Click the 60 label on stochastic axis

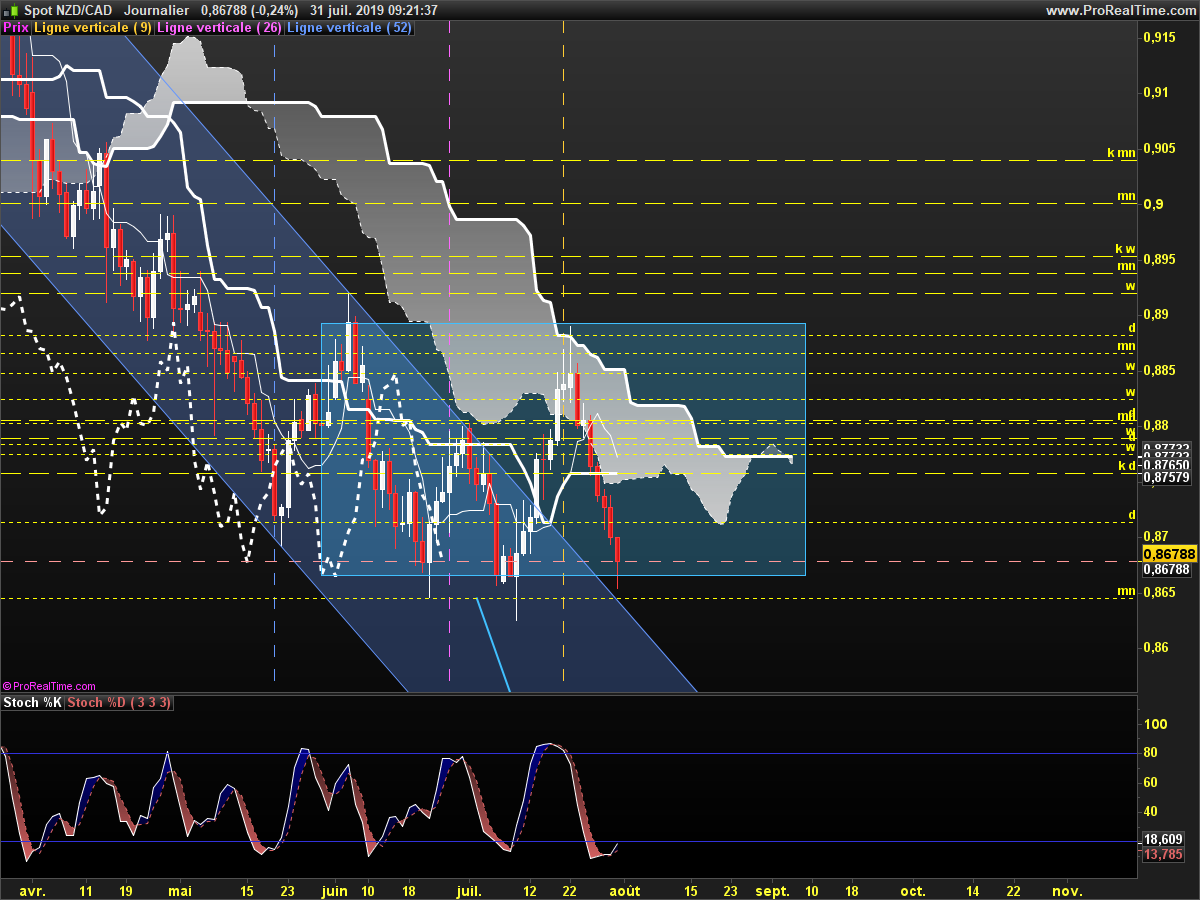[1152, 782]
